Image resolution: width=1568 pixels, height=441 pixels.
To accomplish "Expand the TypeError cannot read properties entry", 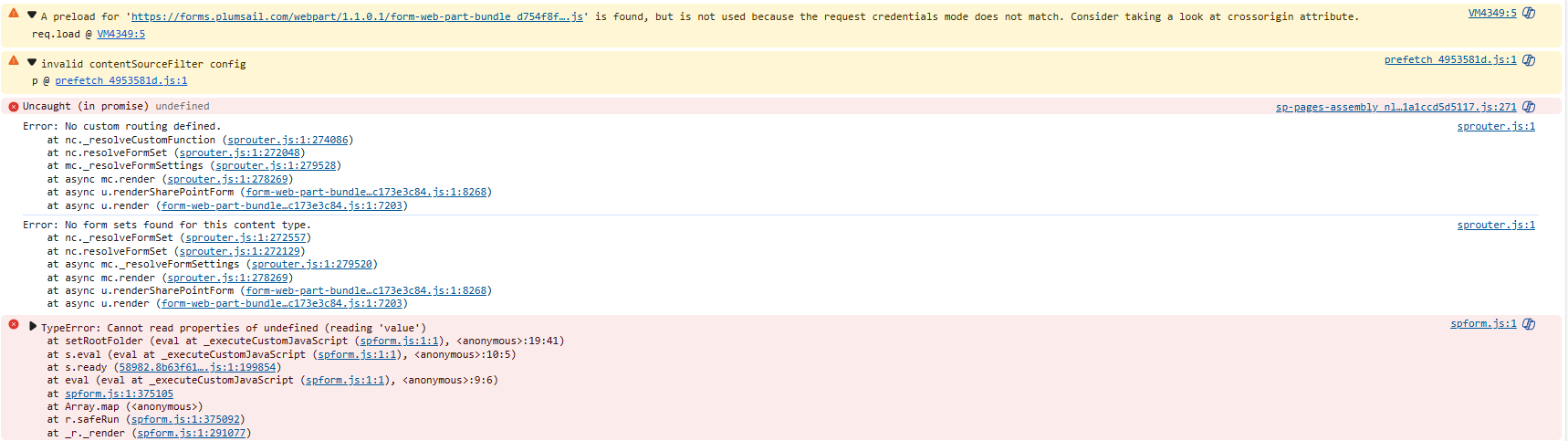I will [33, 327].
